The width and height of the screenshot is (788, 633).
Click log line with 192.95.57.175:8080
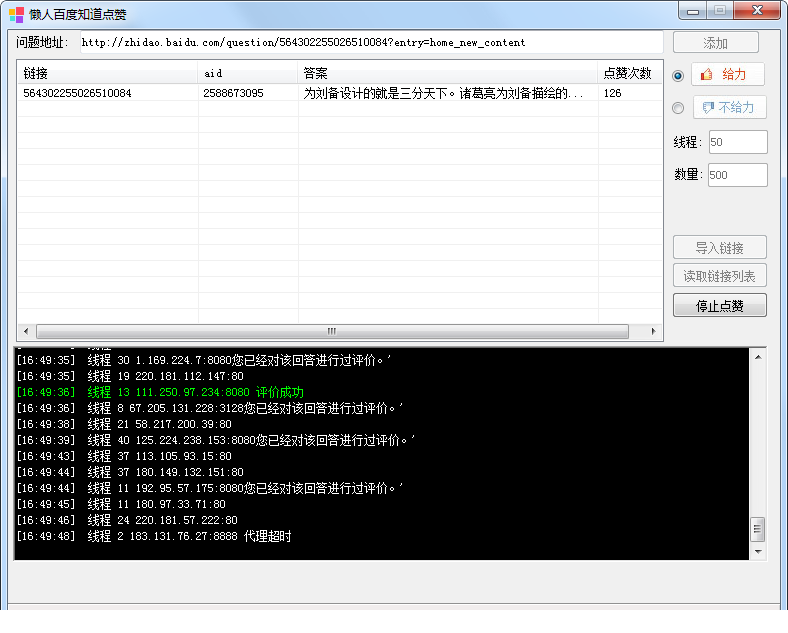coord(210,488)
